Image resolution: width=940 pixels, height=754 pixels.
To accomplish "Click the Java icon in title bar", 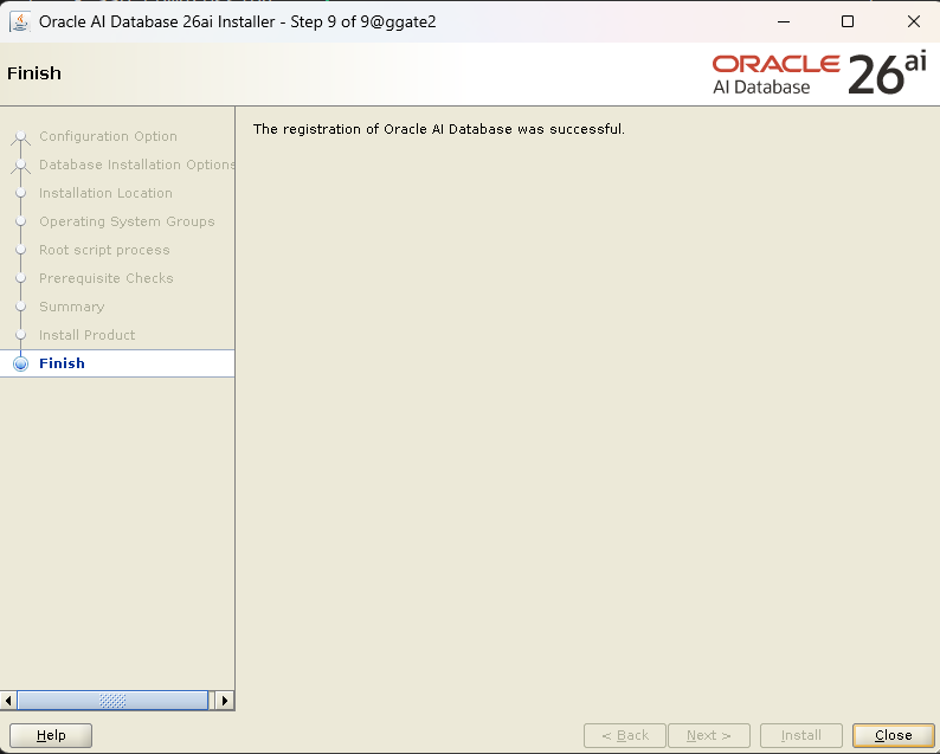I will (x=20, y=22).
